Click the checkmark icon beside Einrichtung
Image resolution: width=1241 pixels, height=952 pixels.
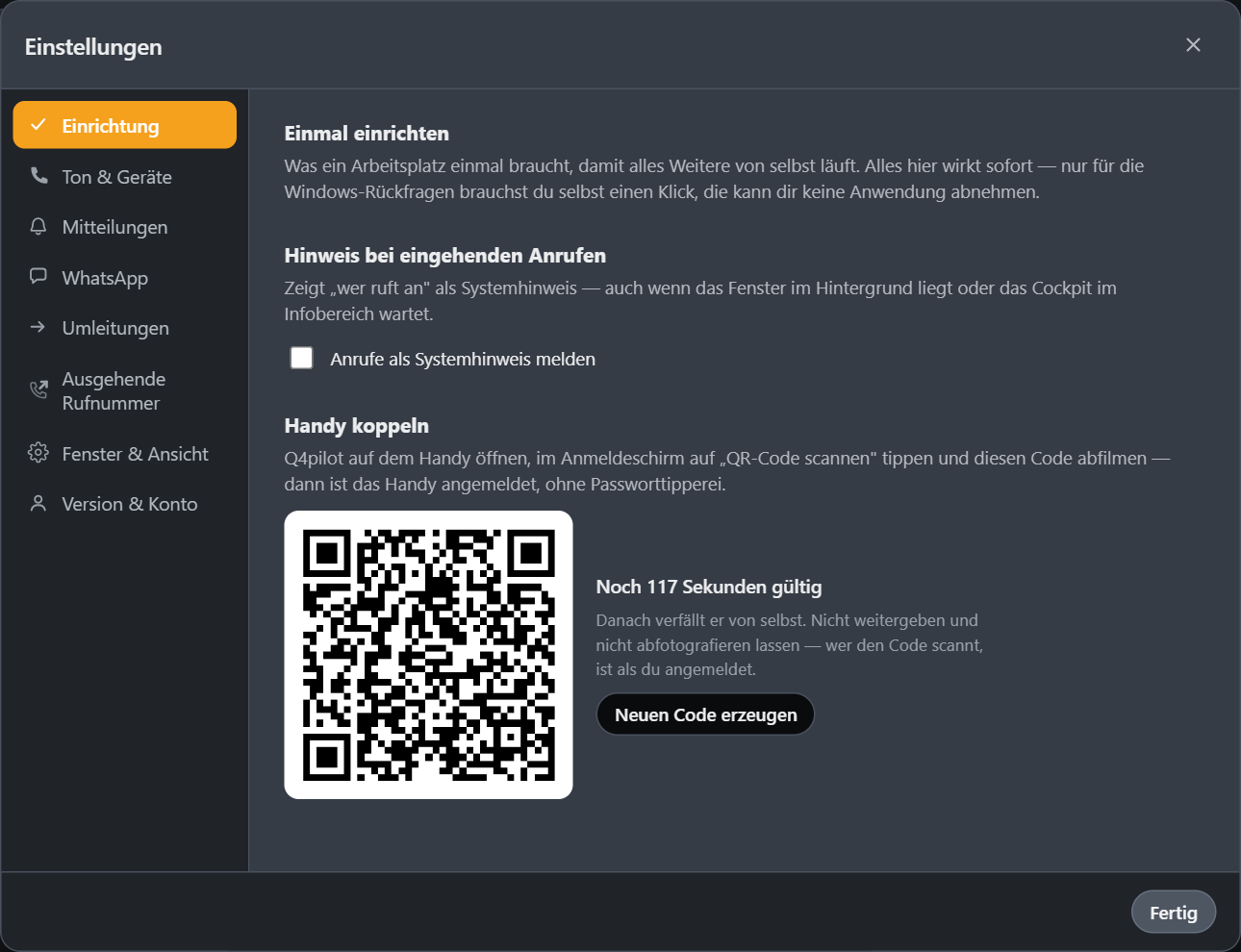click(38, 125)
